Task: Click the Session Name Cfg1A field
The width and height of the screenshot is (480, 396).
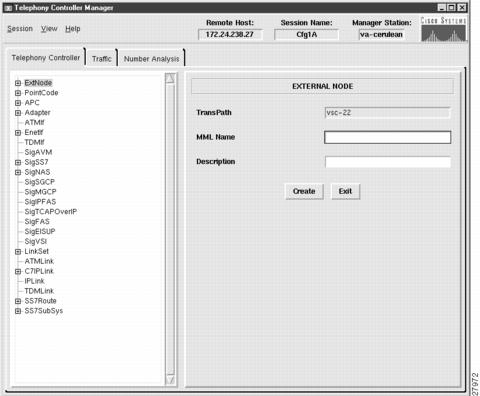Action: [x=306, y=34]
